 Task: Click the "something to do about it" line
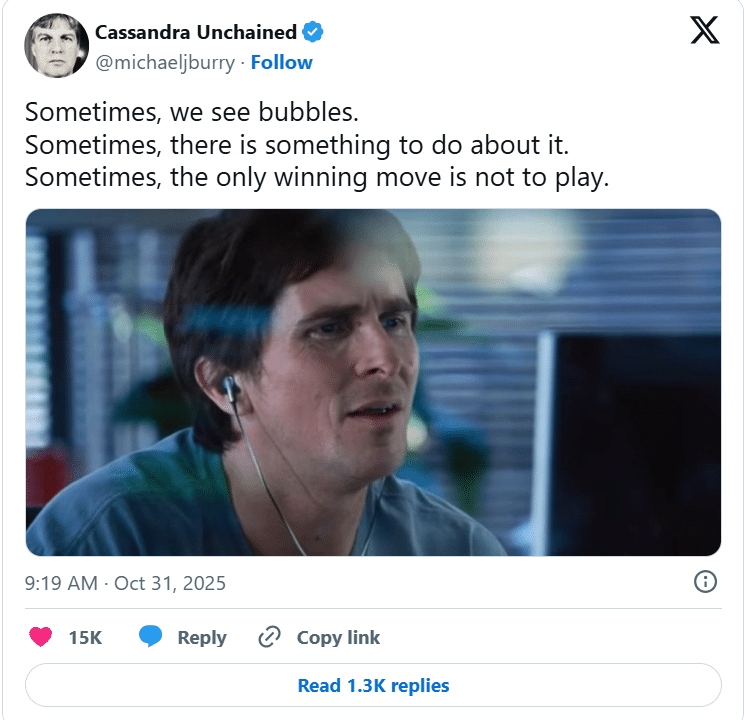click(296, 145)
